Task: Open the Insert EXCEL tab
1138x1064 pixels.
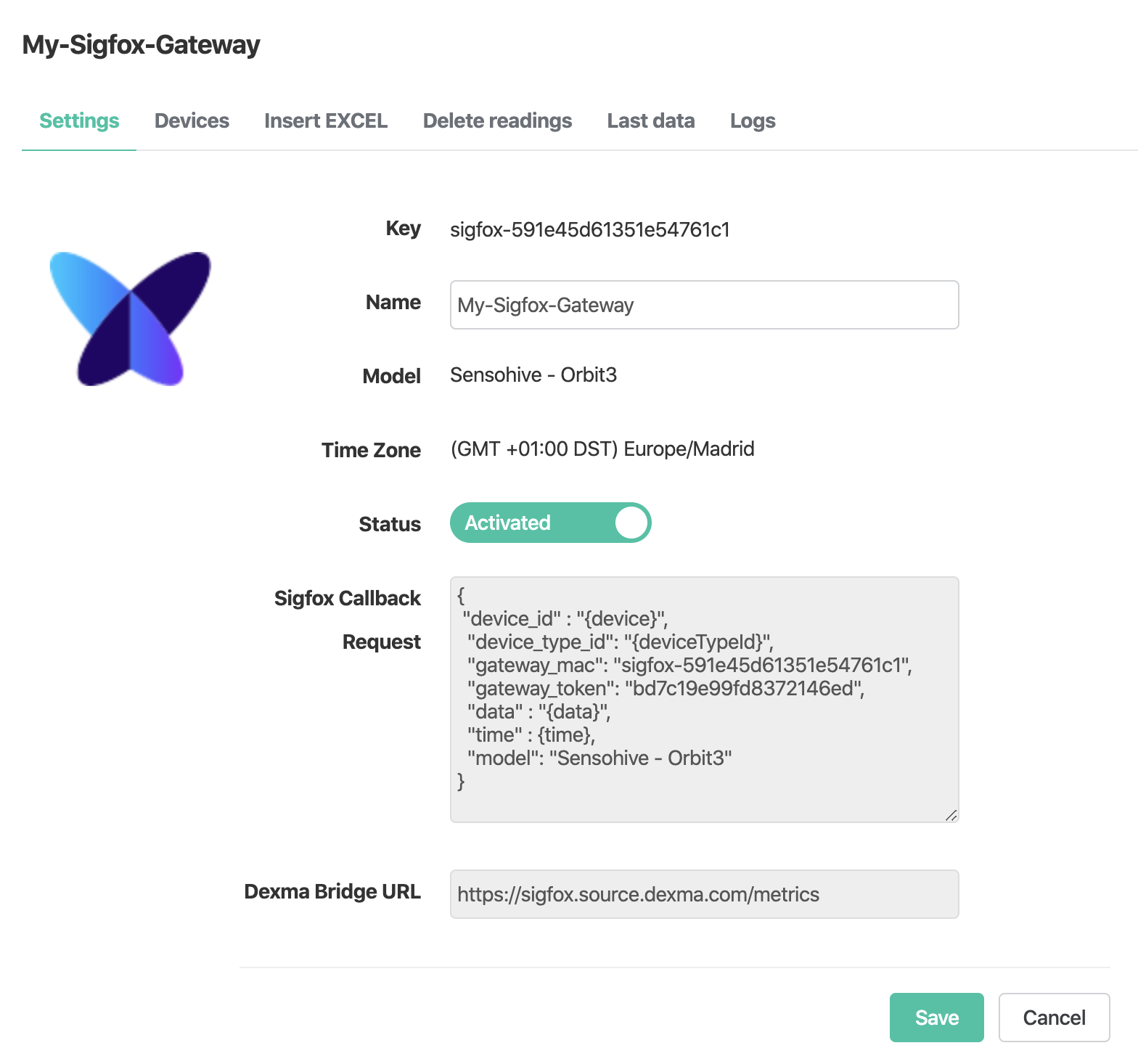Action: [326, 120]
